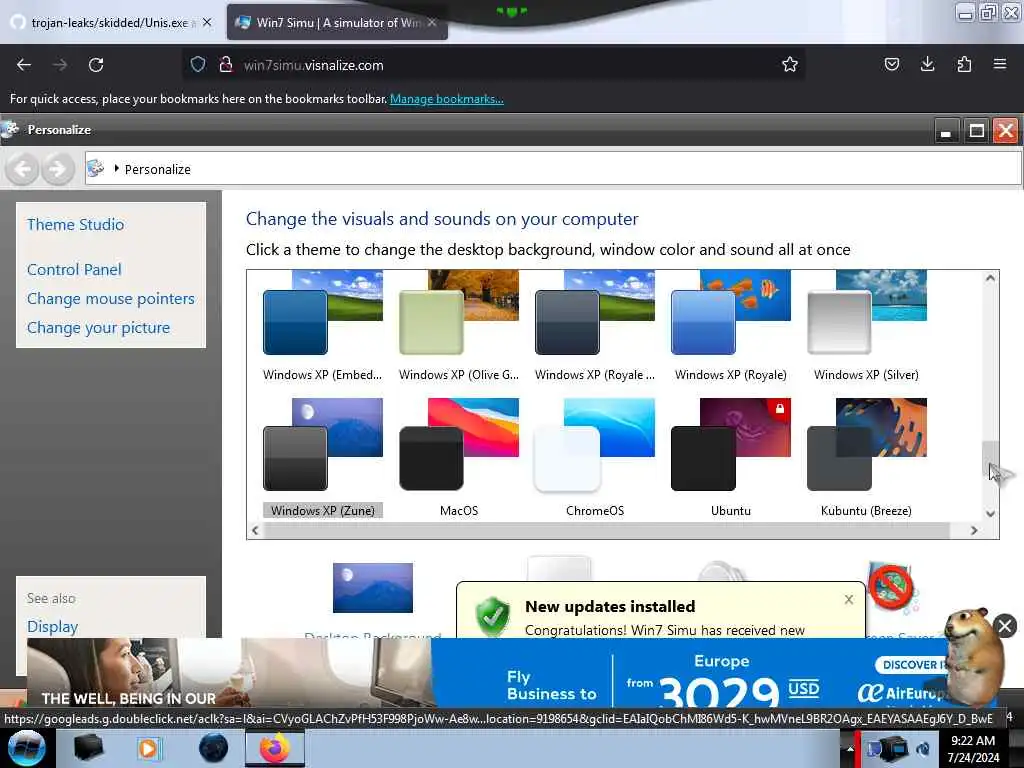
Task: Minimize the Personalize window
Action: [946, 131]
